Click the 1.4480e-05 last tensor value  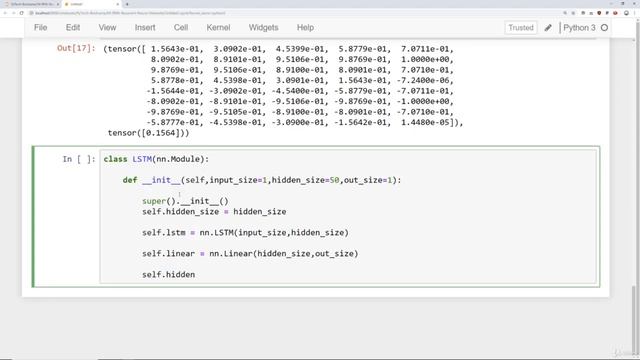pos(425,122)
